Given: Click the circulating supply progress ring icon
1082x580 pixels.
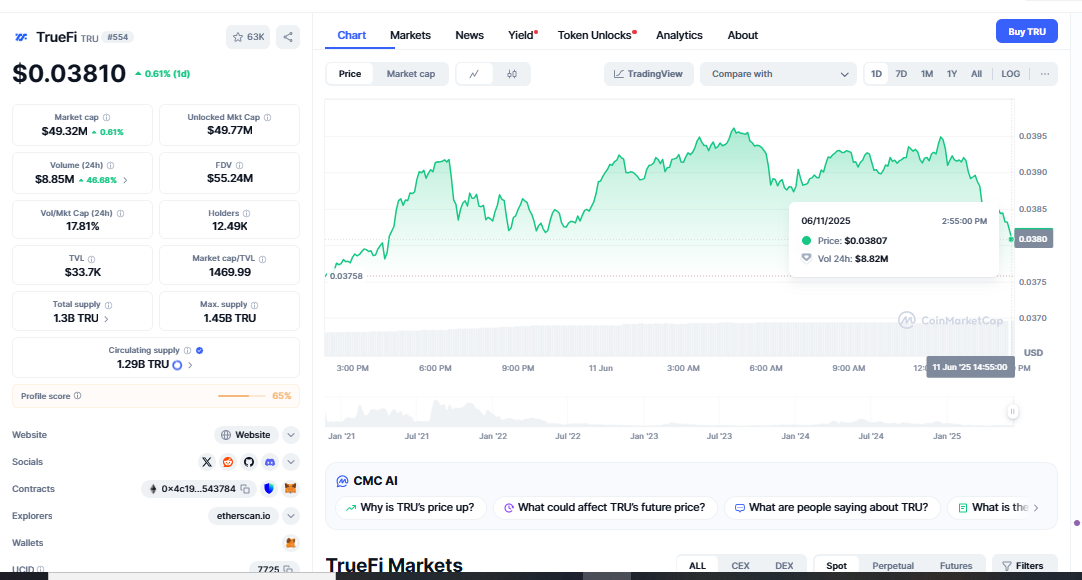Looking at the screenshot, I should tap(177, 365).
